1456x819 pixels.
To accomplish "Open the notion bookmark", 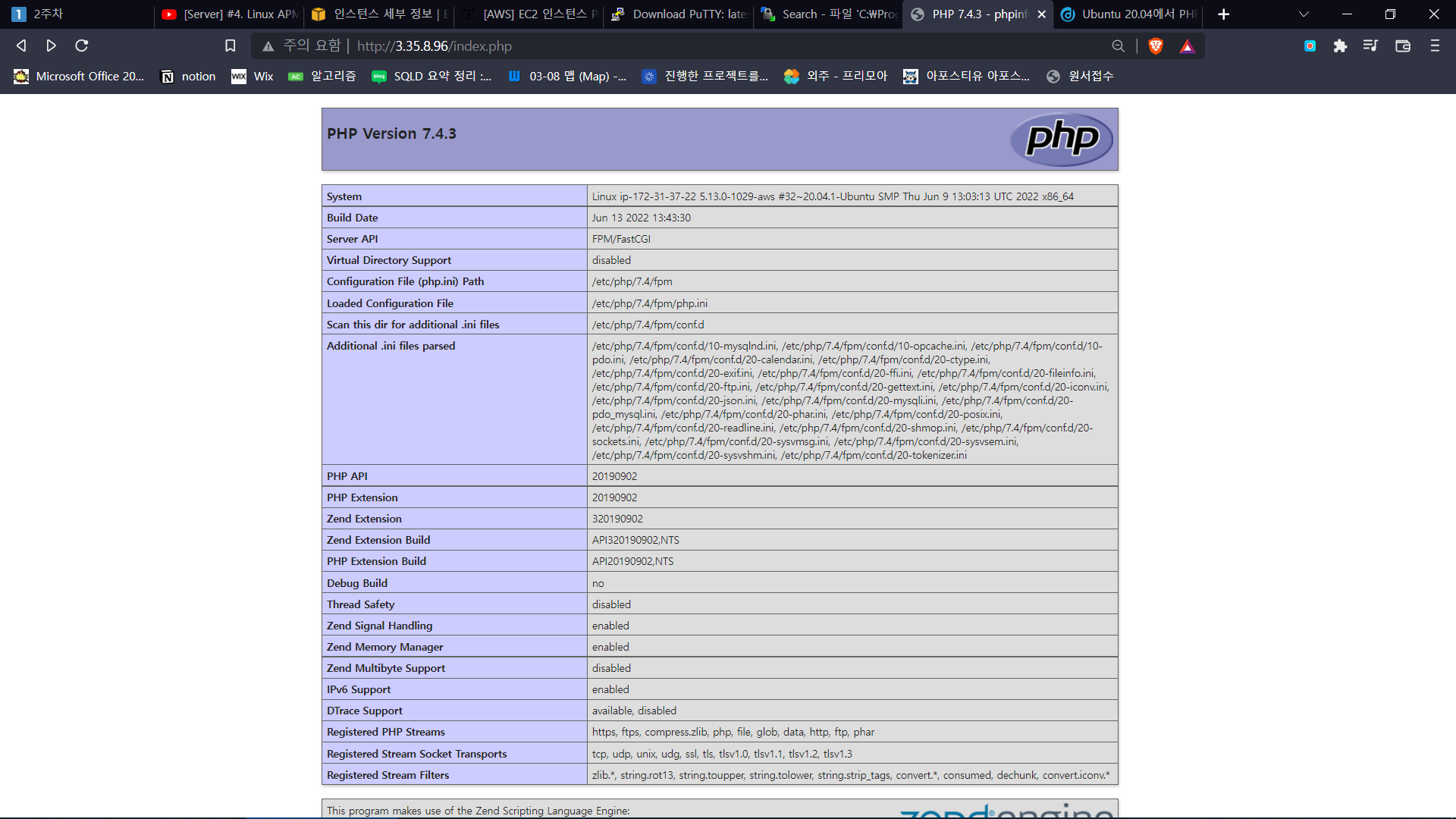I will [189, 77].
